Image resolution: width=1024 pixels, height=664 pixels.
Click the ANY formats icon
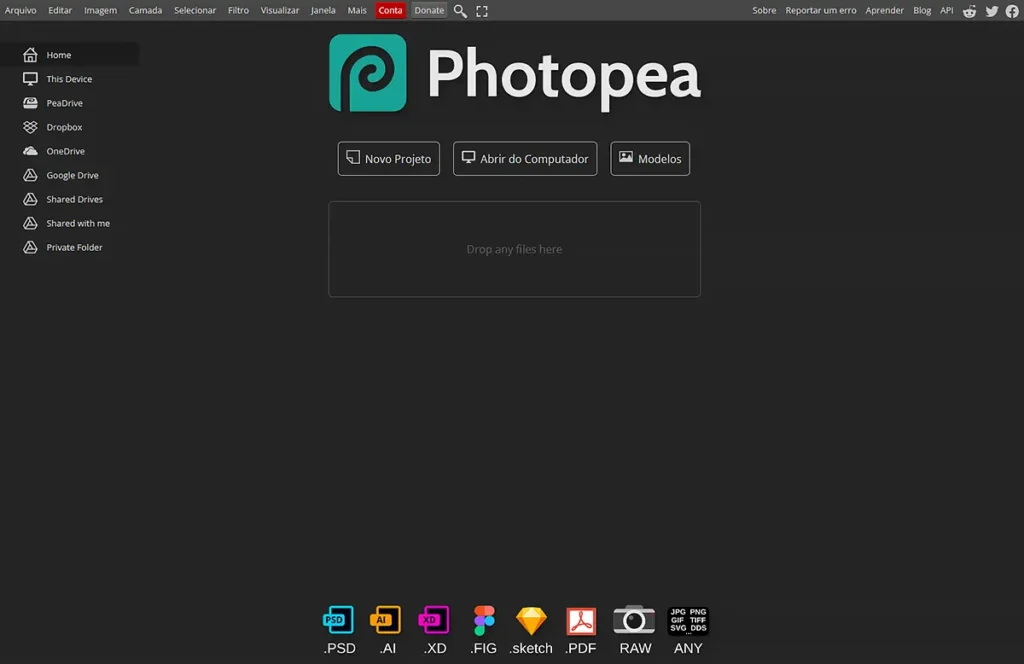click(688, 620)
